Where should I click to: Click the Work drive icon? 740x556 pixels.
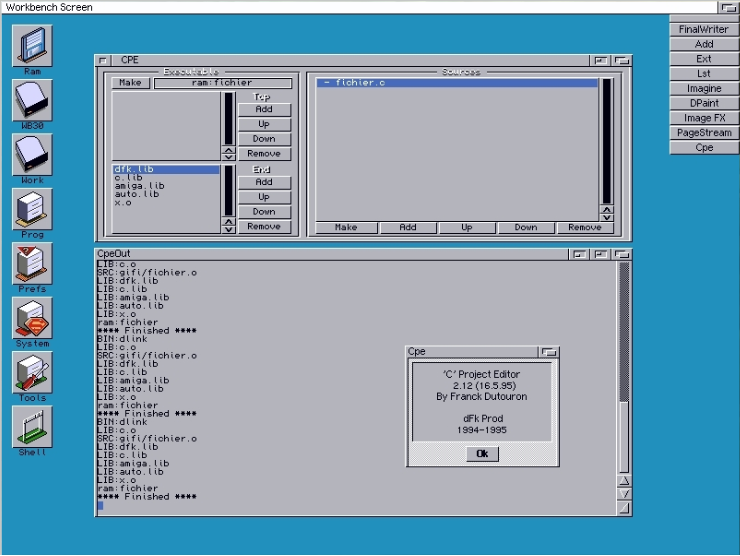[x=32, y=155]
